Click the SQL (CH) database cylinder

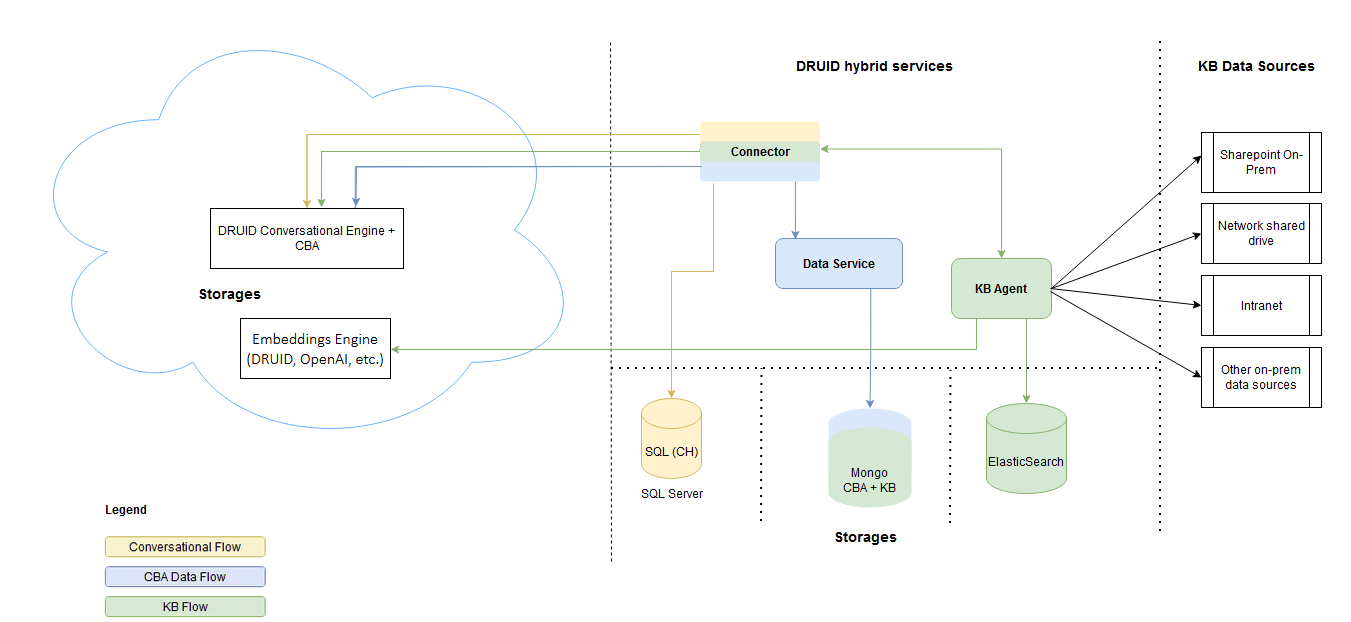tap(671, 440)
